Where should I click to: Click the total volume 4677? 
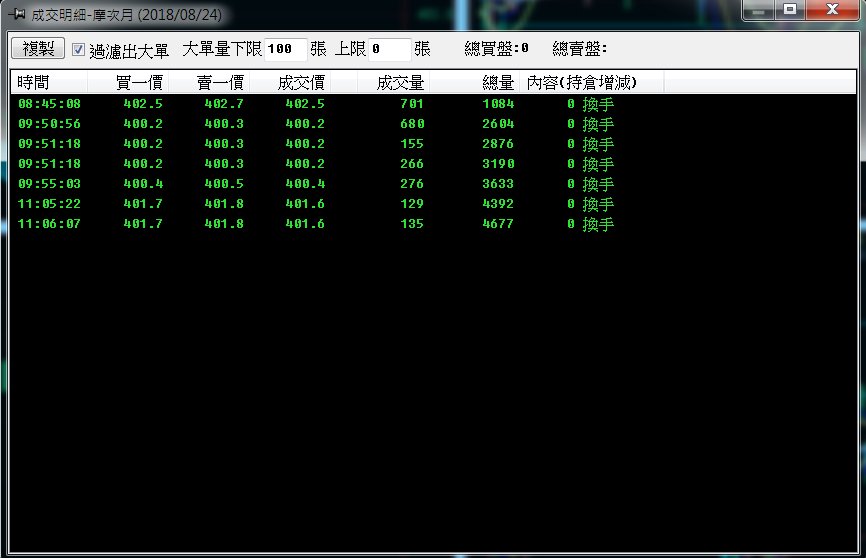498,224
